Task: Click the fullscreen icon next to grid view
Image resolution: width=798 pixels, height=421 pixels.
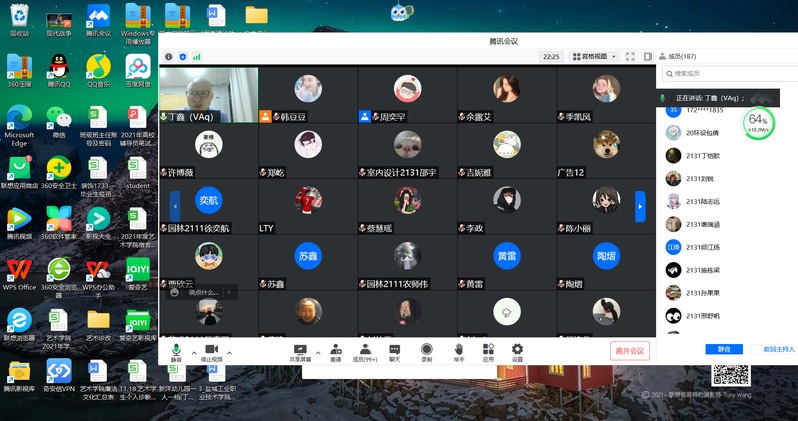Action: pos(630,57)
